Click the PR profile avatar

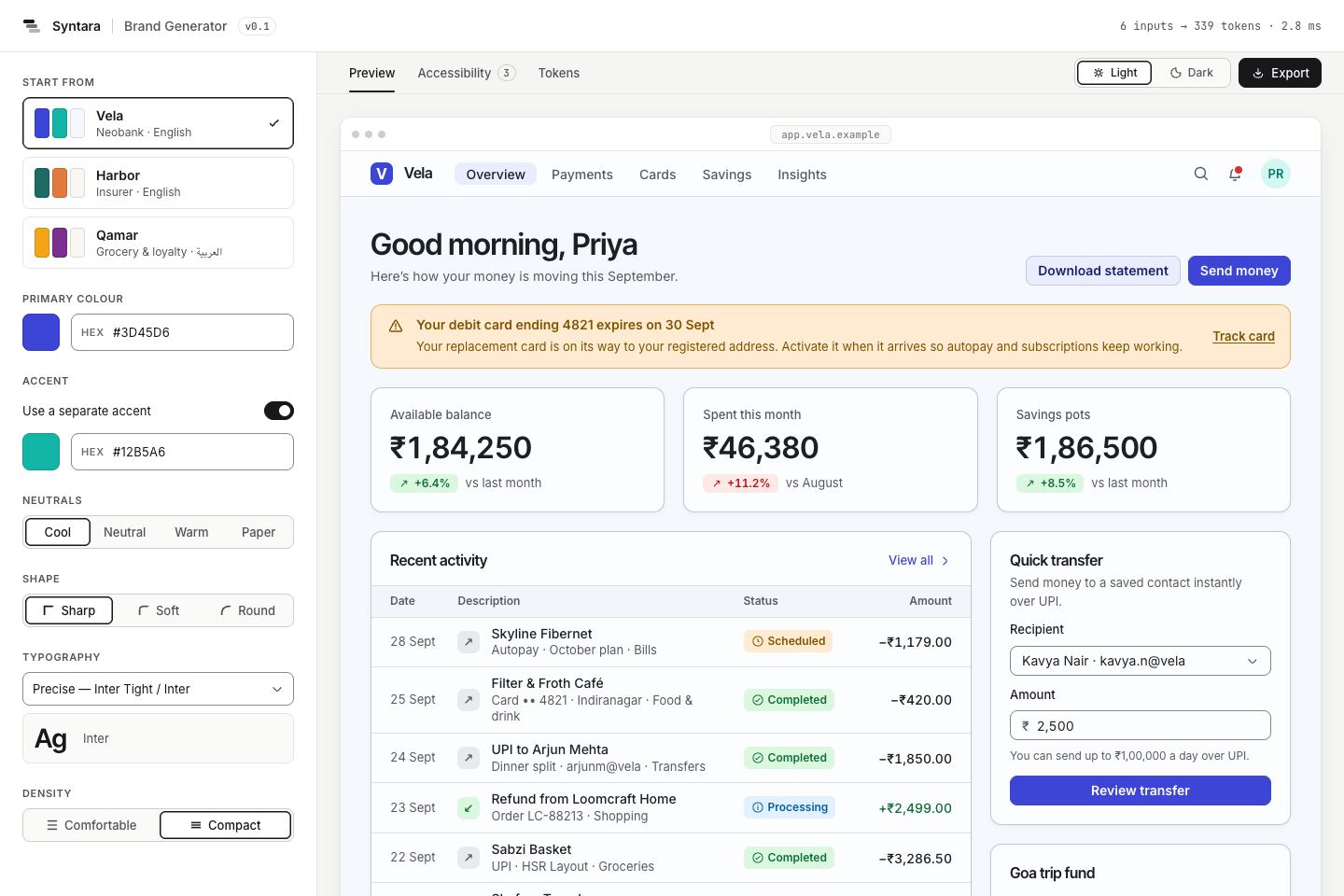point(1276,174)
